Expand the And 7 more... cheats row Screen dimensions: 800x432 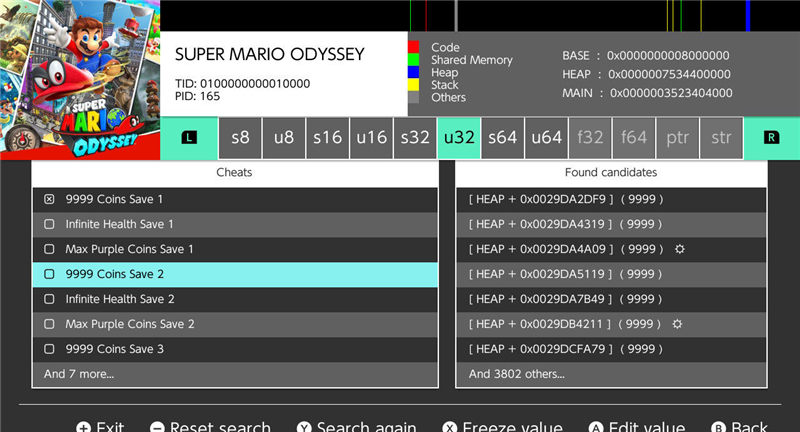235,374
